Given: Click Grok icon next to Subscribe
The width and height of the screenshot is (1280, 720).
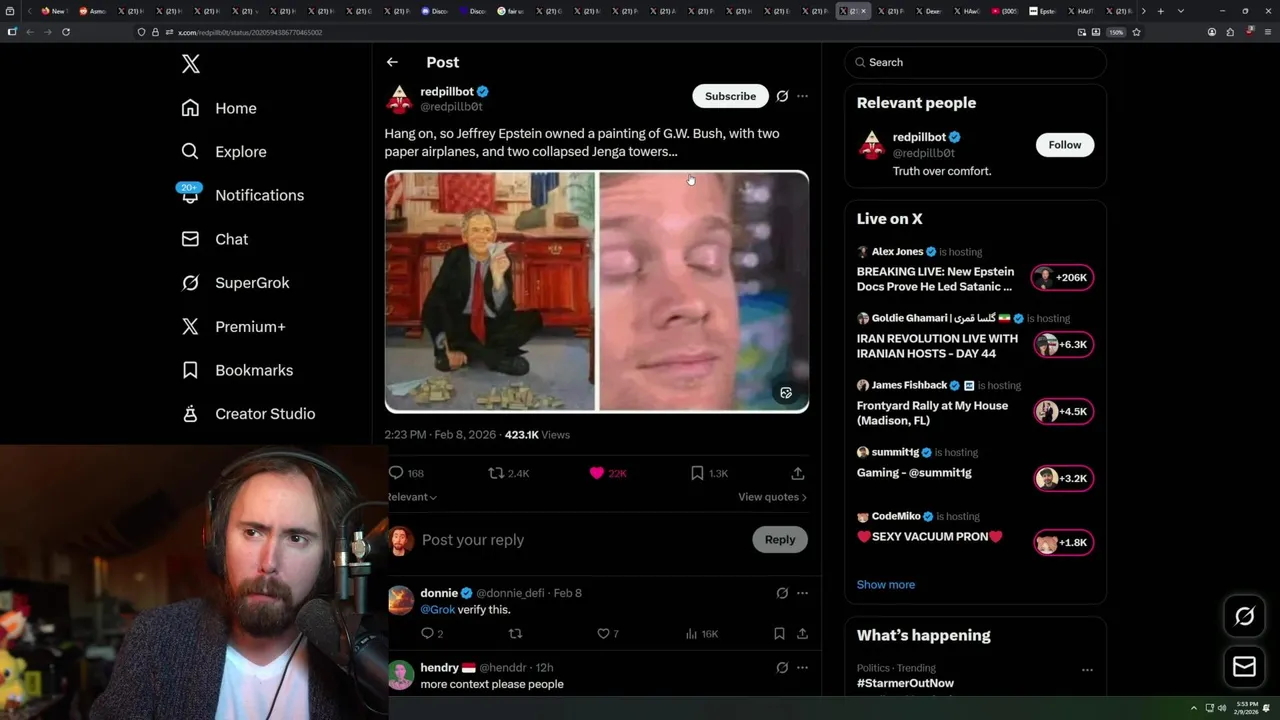Looking at the screenshot, I should click(782, 96).
